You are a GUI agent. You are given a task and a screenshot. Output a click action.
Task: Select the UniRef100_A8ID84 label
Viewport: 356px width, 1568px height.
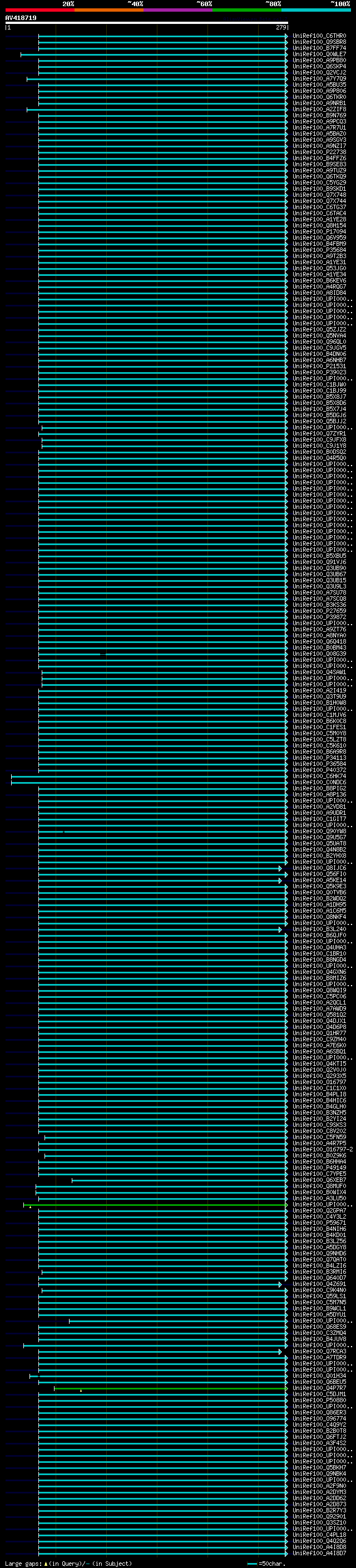pyautogui.click(x=319, y=293)
